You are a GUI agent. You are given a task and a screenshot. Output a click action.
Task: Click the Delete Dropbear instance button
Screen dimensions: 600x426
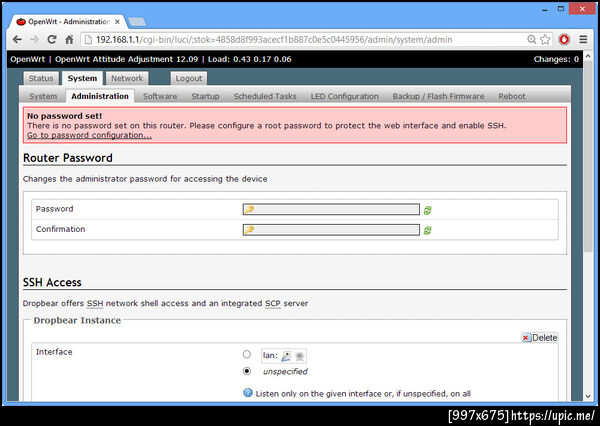pos(540,338)
